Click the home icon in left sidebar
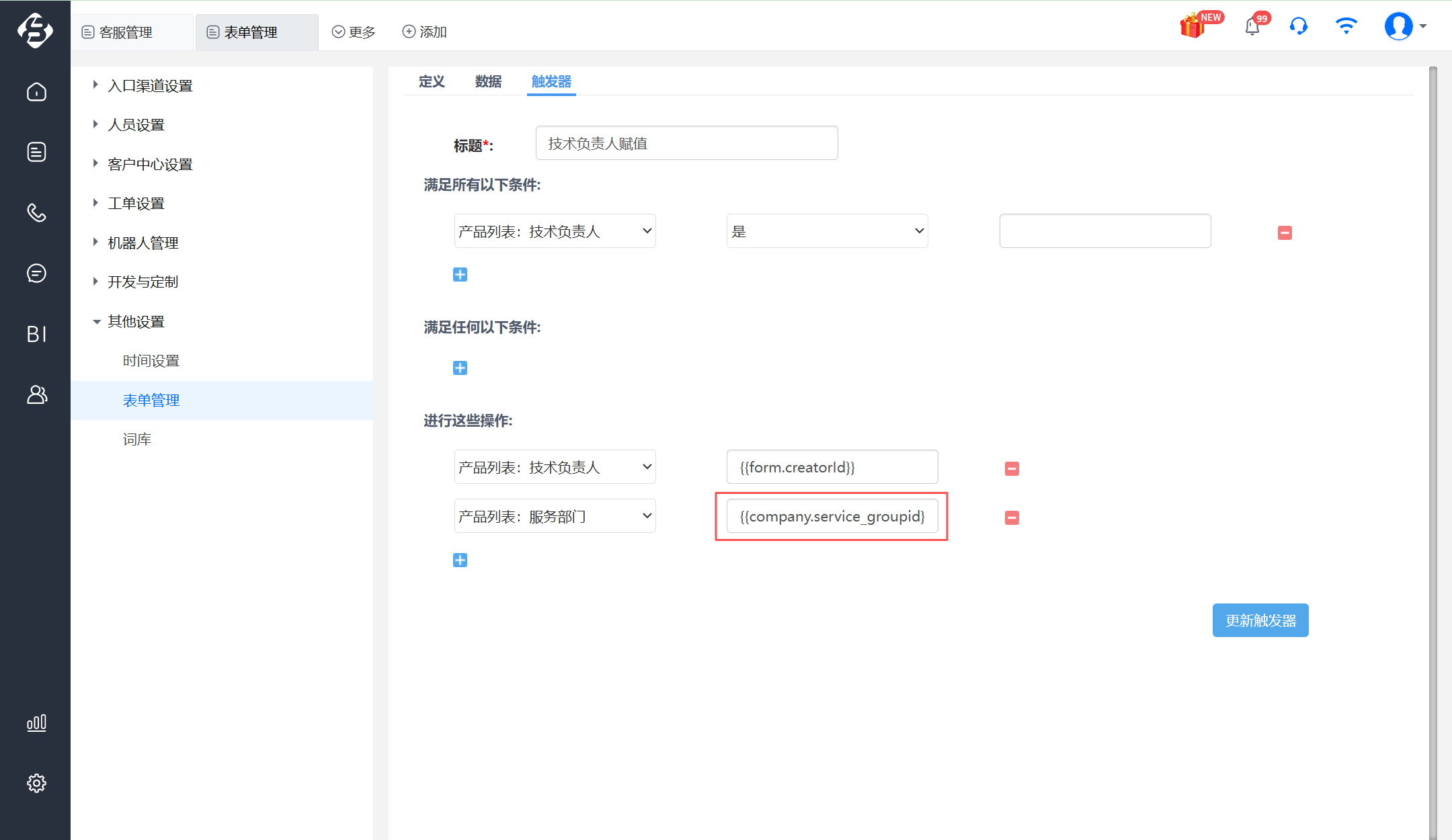The height and width of the screenshot is (840, 1452). coord(36,91)
